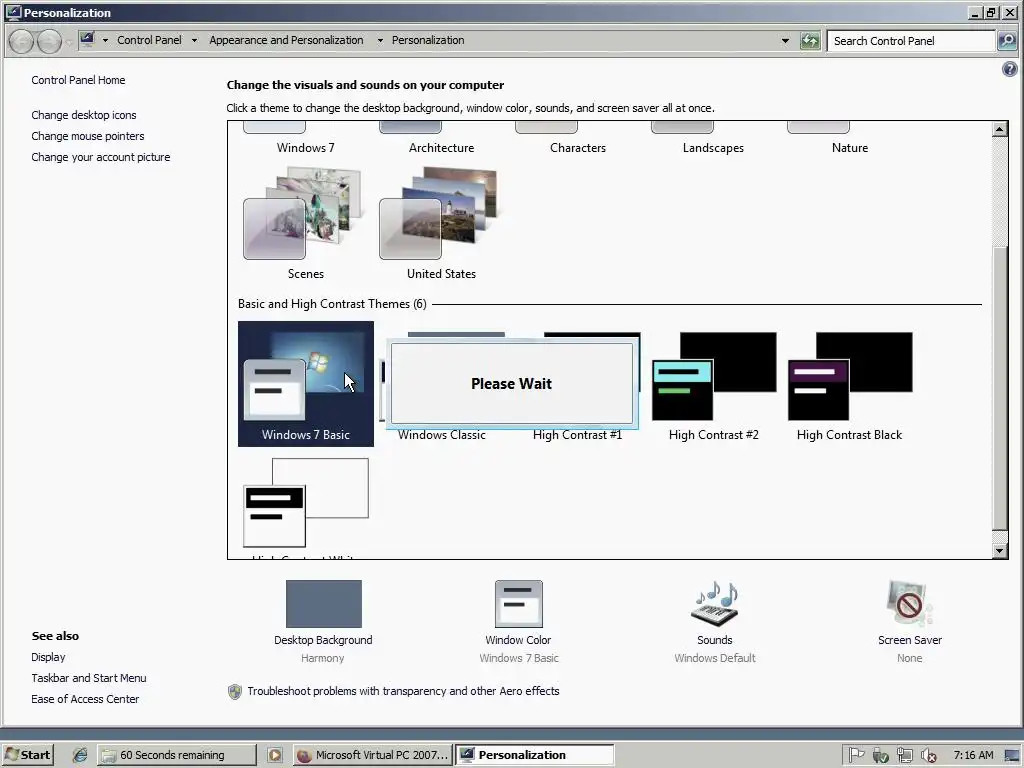
Task: Click the Nature theme label
Action: tap(850, 148)
